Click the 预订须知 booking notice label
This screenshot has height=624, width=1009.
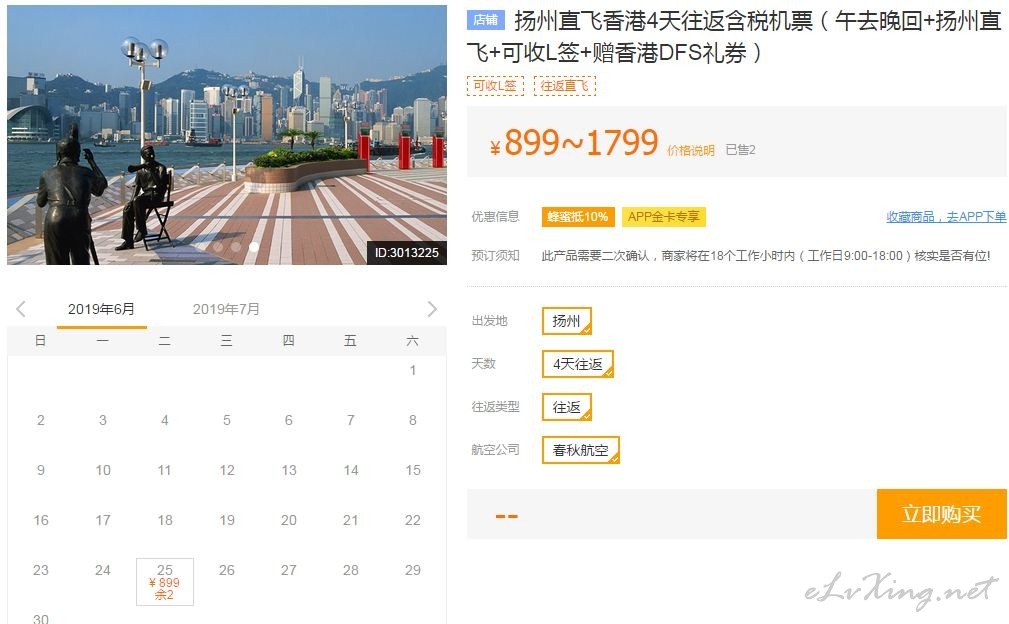(495, 255)
